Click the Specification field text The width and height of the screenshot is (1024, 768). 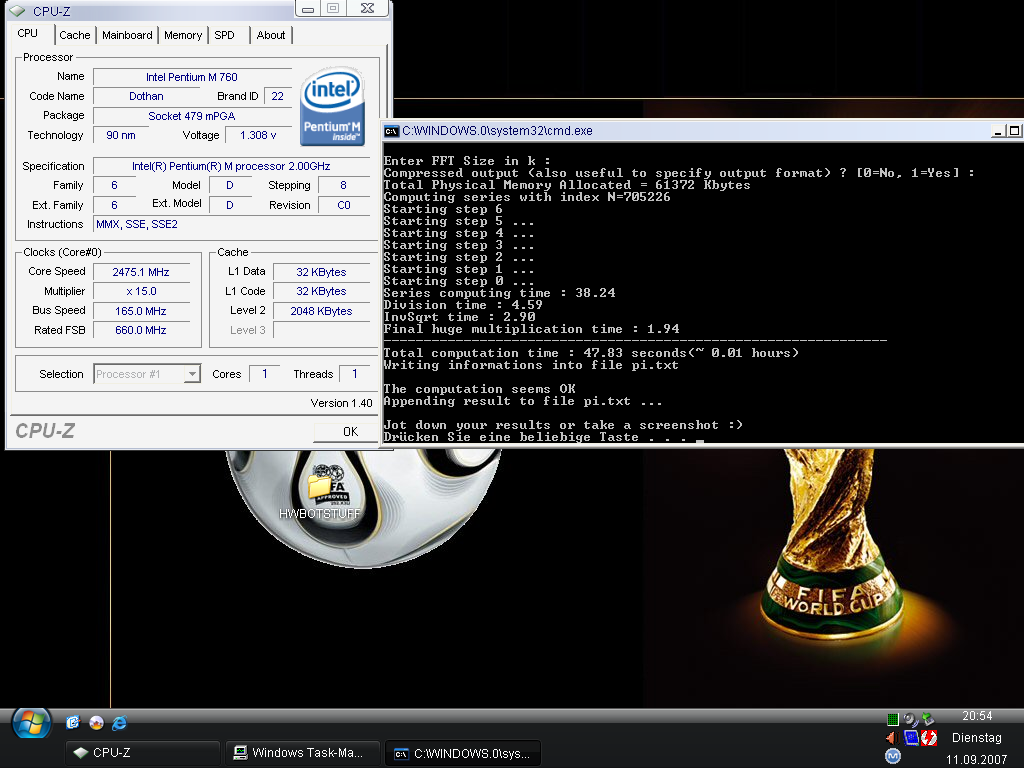[231, 166]
